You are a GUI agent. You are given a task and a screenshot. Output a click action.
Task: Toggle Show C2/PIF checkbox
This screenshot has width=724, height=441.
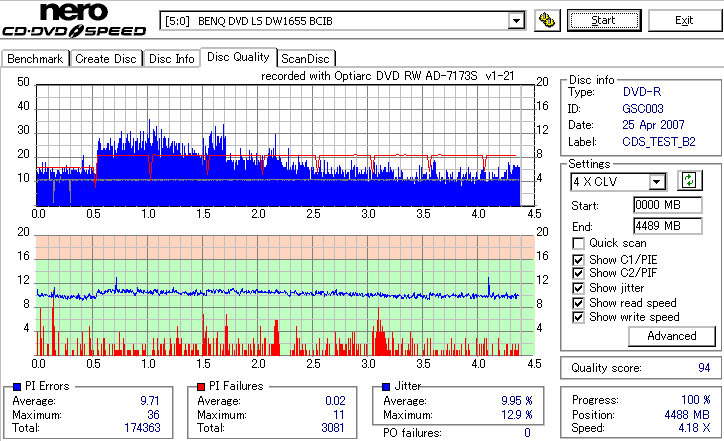coord(578,273)
